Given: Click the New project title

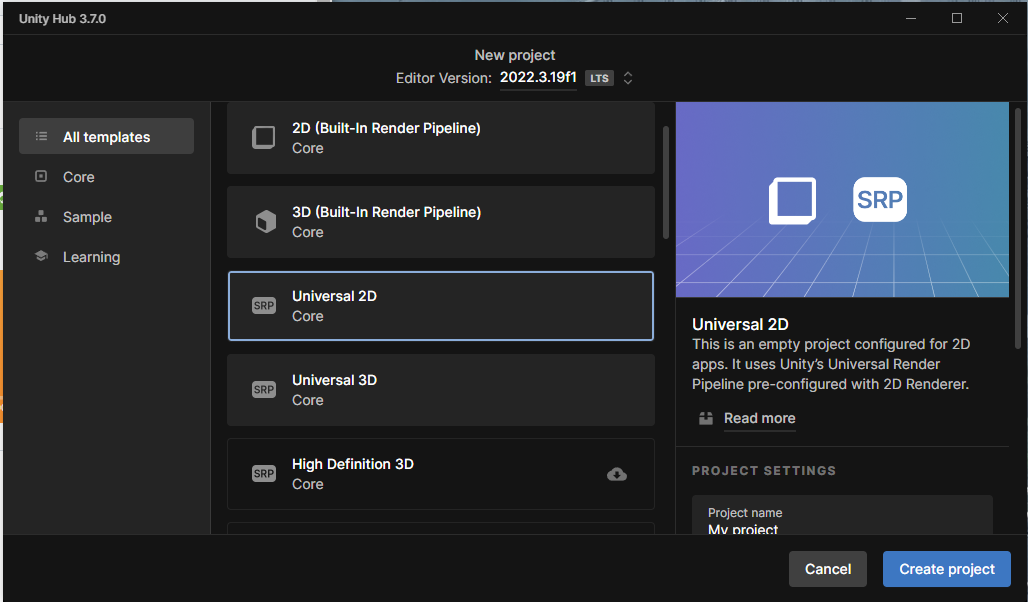Looking at the screenshot, I should pos(515,55).
